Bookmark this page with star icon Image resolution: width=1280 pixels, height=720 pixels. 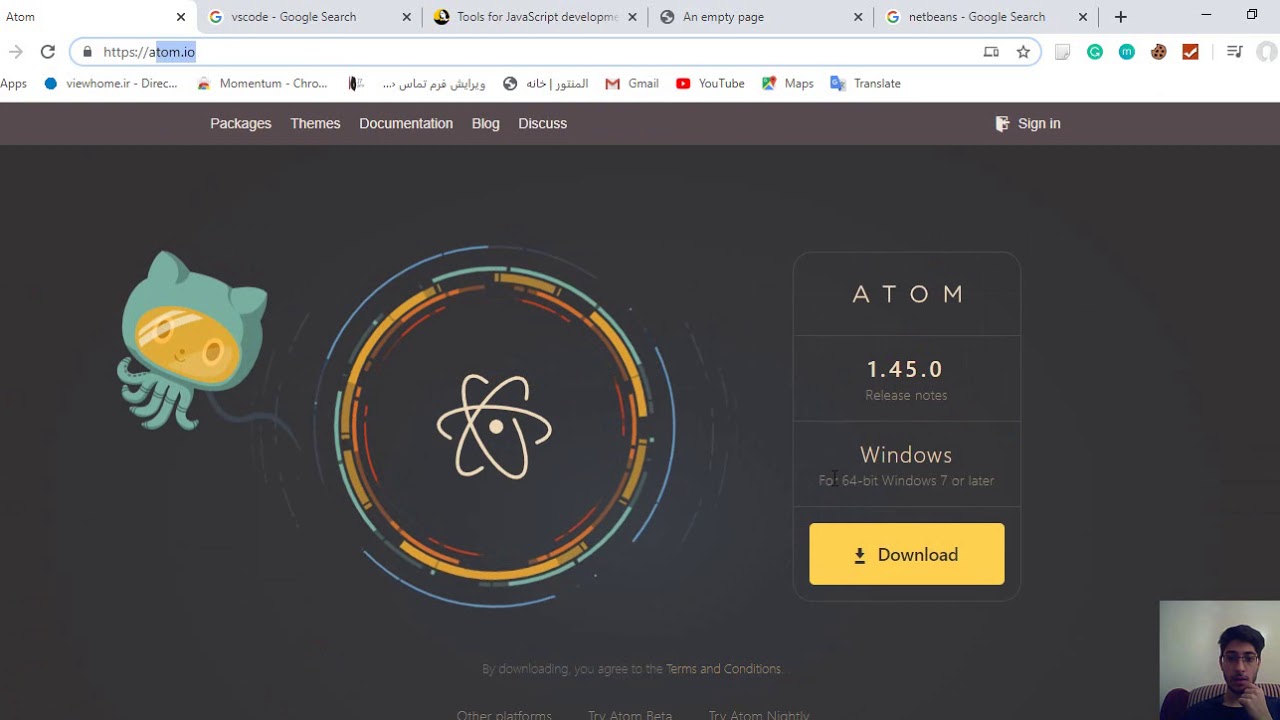pos(1023,52)
